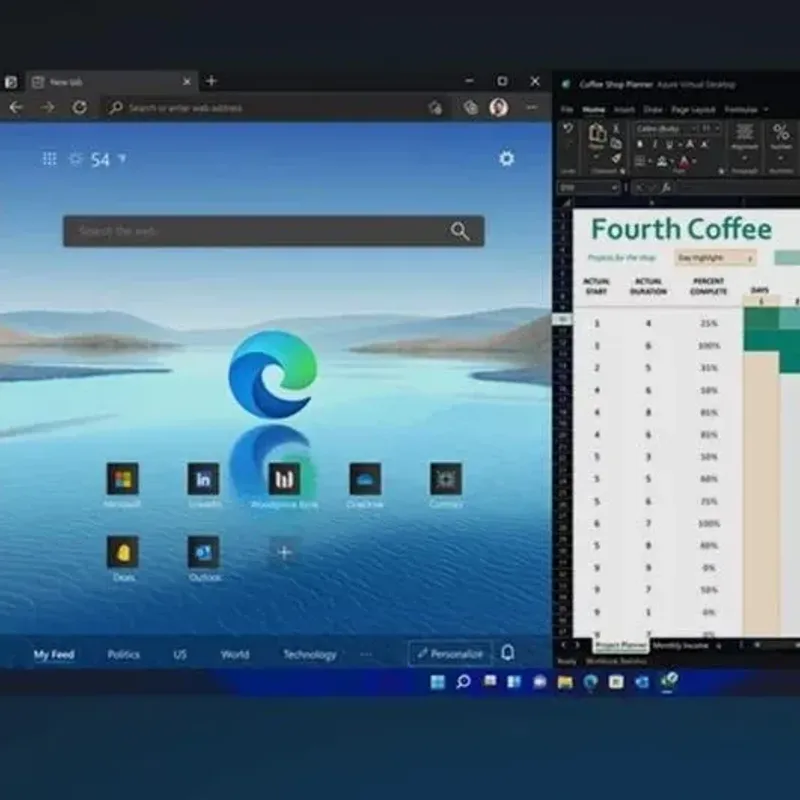
Task: Switch to the Page Layout tab
Action: pos(693,109)
